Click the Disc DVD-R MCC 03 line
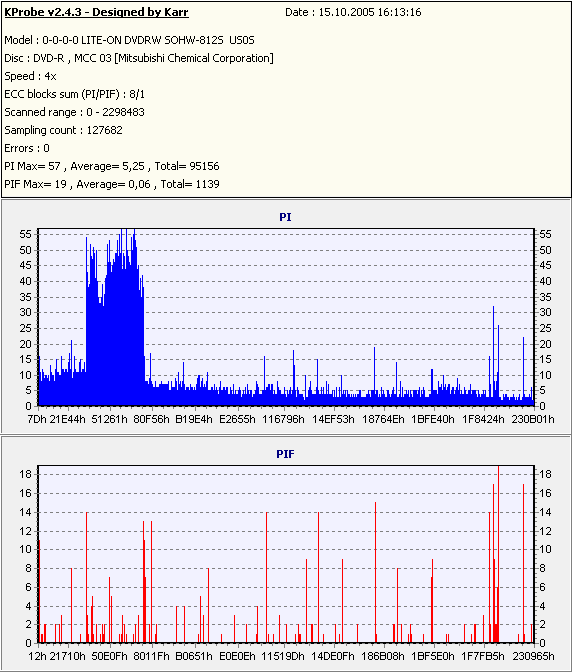Image resolution: width=572 pixels, height=672 pixels. [139, 58]
